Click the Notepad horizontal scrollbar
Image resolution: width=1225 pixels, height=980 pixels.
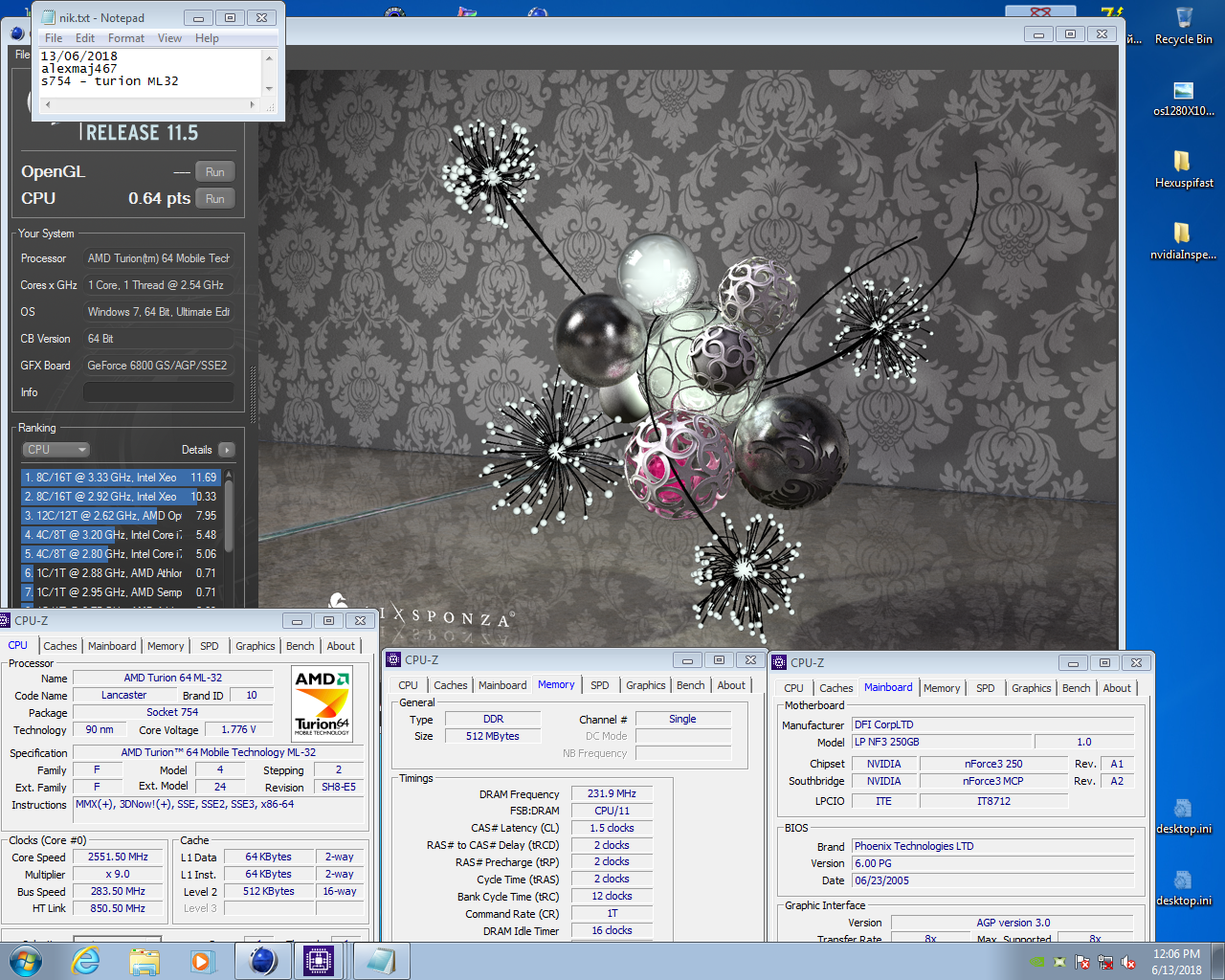click(149, 104)
